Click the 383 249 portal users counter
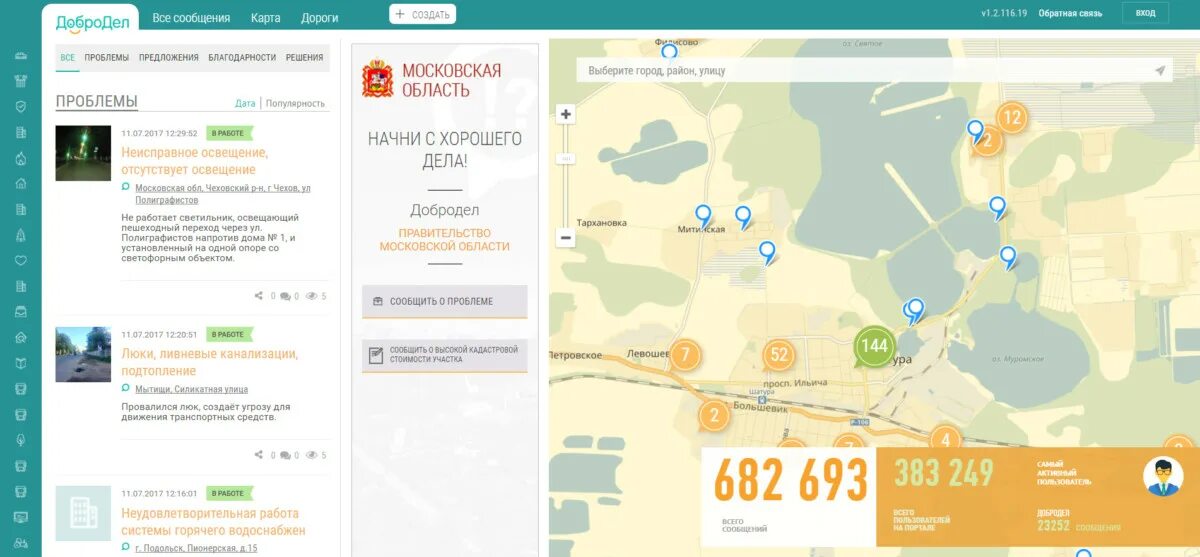1200x557 pixels. [944, 473]
